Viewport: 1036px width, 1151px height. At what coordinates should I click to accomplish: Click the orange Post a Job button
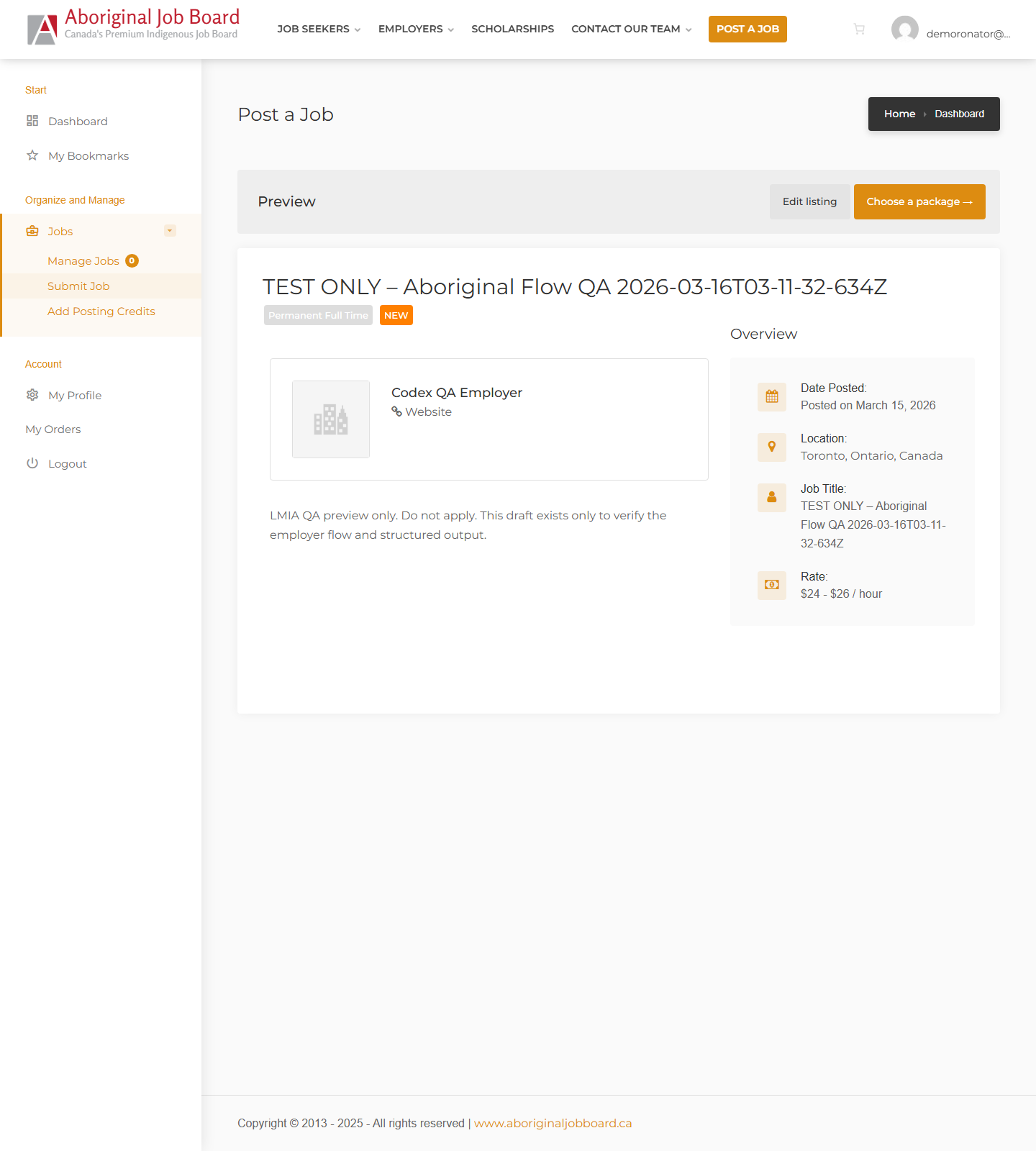pos(748,29)
